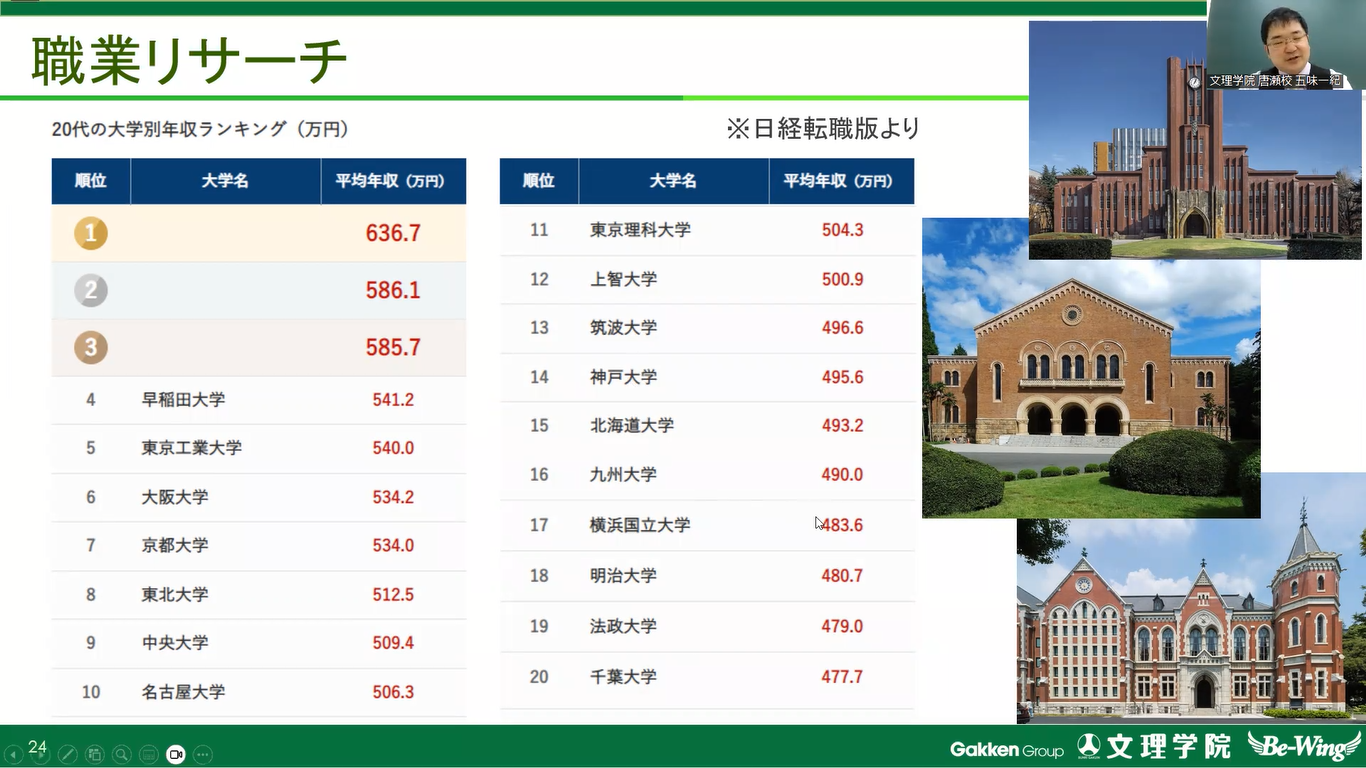Click 神戸大学 in the right table
The image size is (1366, 768).
click(x=623, y=377)
